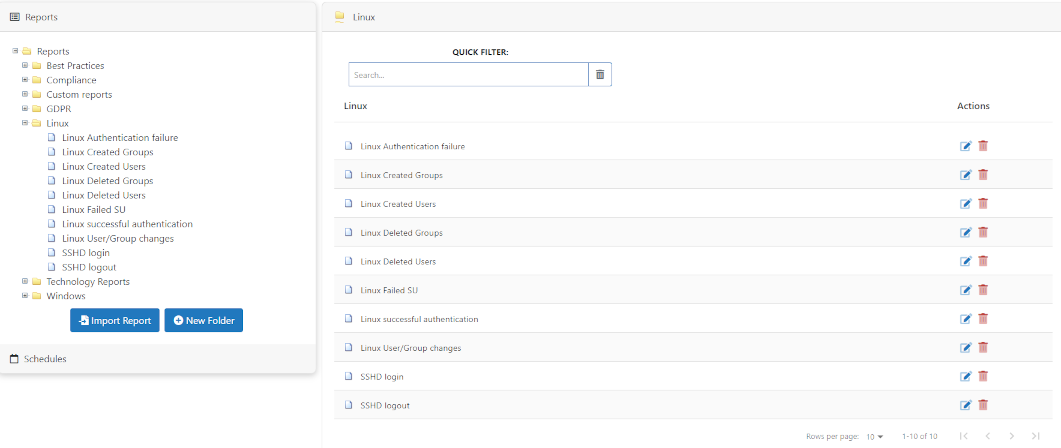Delete the Linux Authentication failure report

(x=983, y=145)
